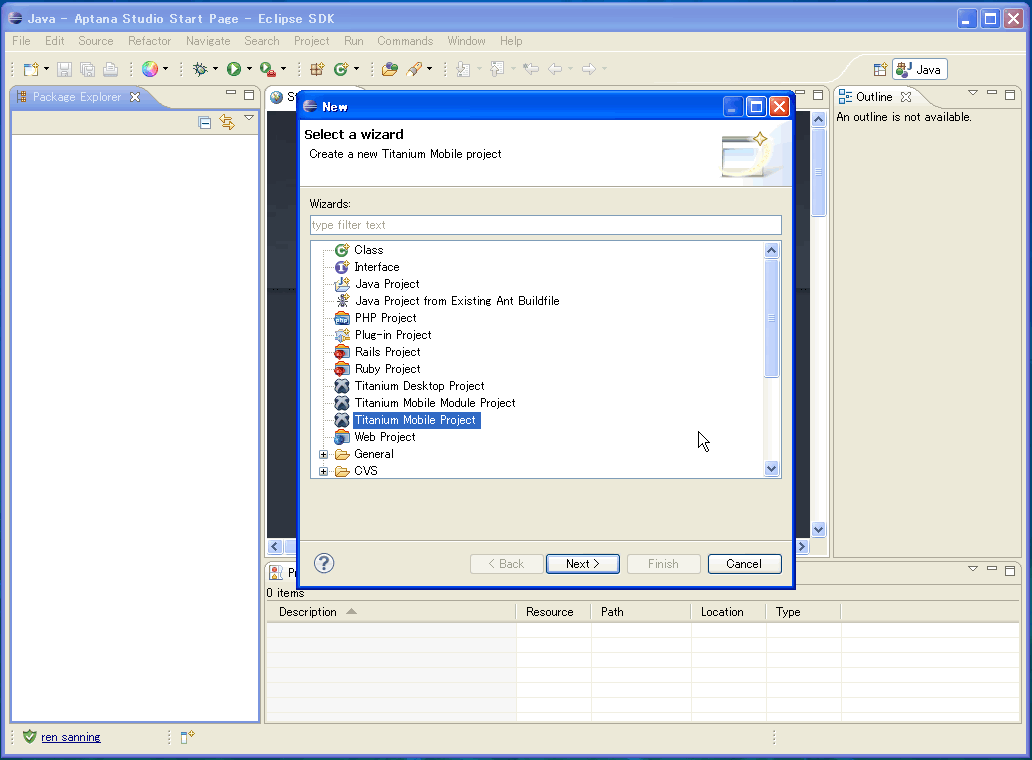Select Interface in the wizard list

click(376, 267)
